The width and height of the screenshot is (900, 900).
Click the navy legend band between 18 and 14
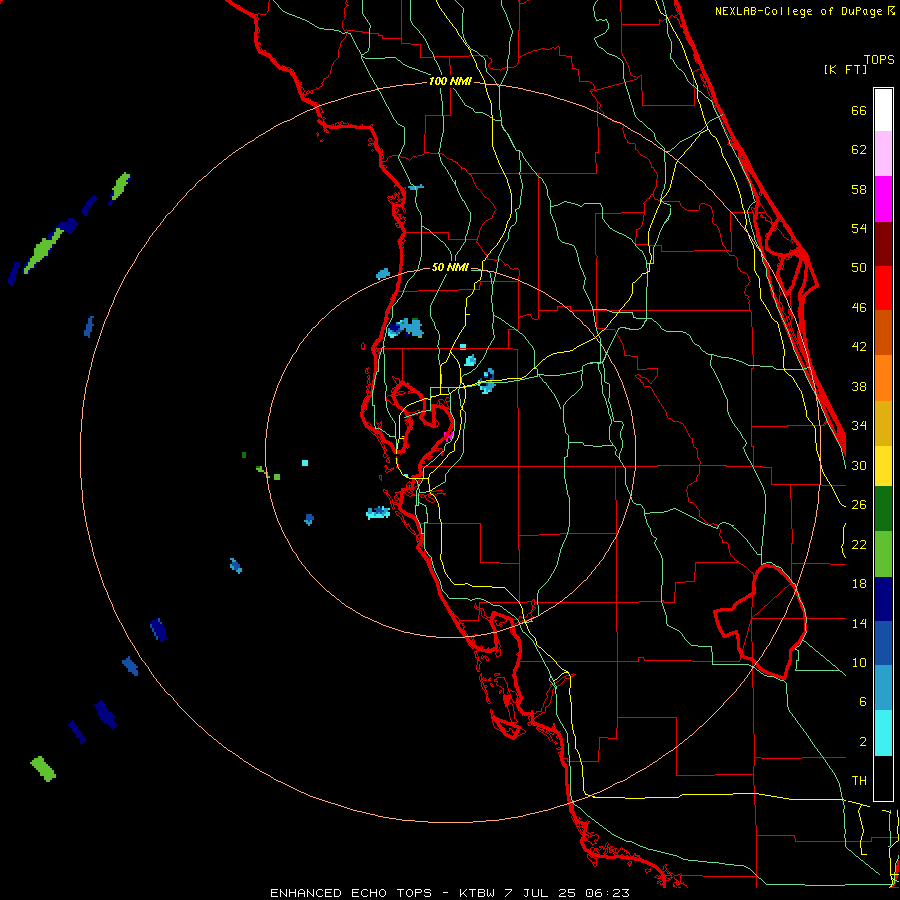[x=883, y=599]
